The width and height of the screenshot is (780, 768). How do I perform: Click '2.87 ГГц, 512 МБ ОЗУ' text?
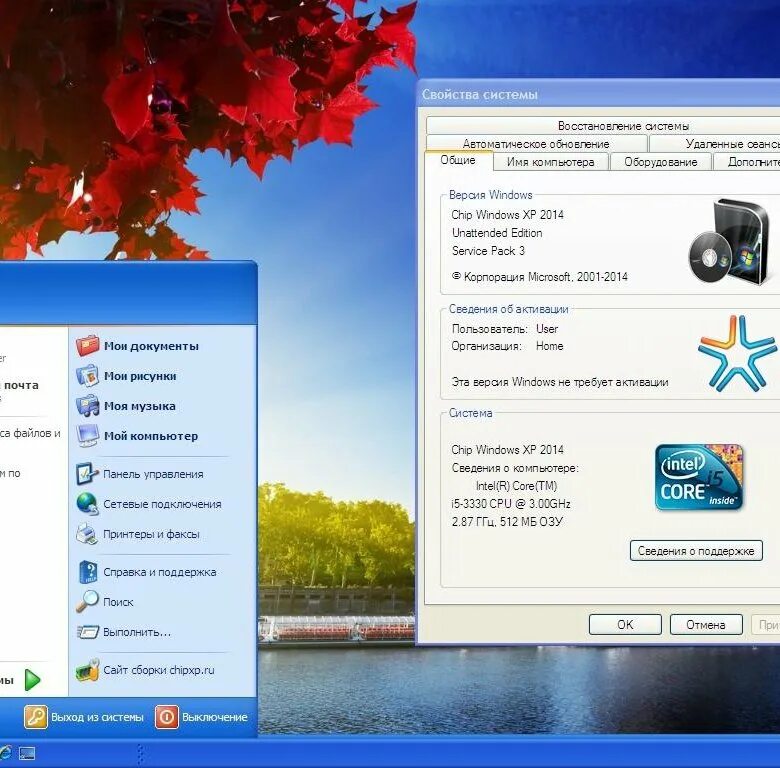click(507, 522)
